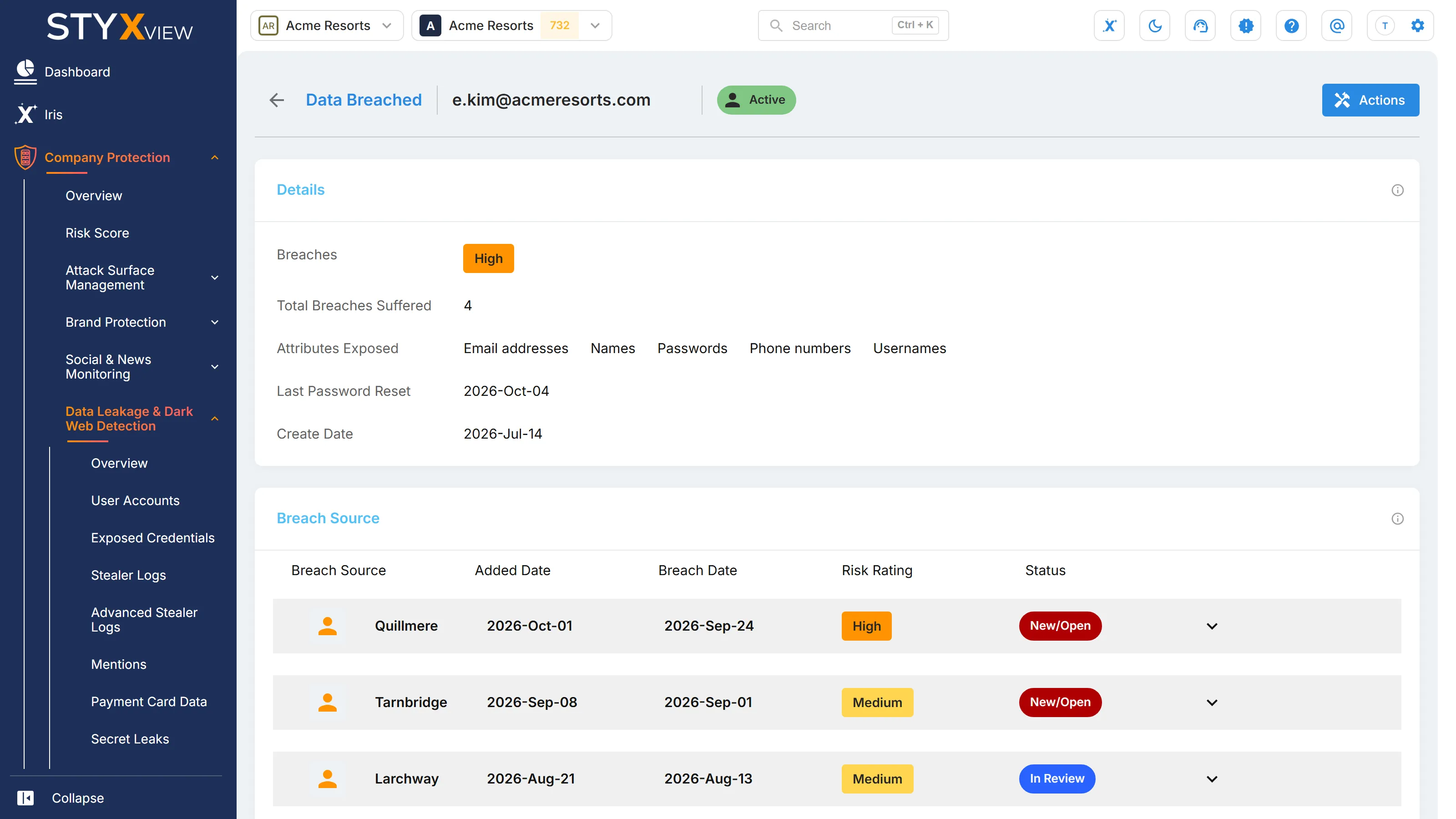Collapse Data Leakage & Dark Web Detection
Viewport: 1456px width, 819px height.
[215, 419]
